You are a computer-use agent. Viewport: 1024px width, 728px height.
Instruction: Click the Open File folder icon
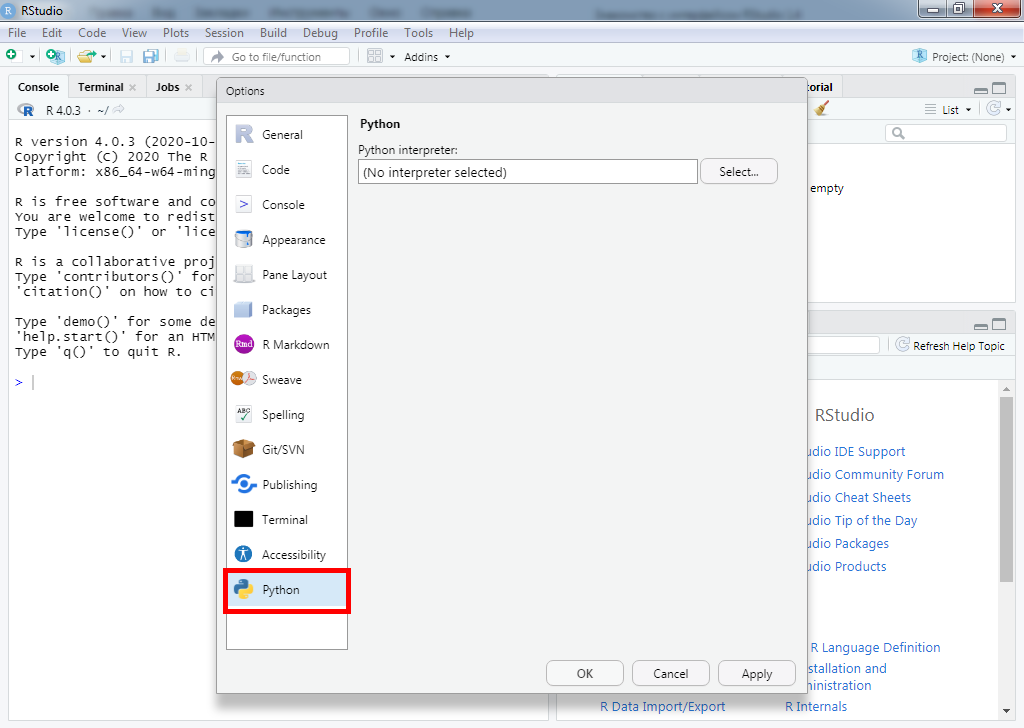(86, 57)
